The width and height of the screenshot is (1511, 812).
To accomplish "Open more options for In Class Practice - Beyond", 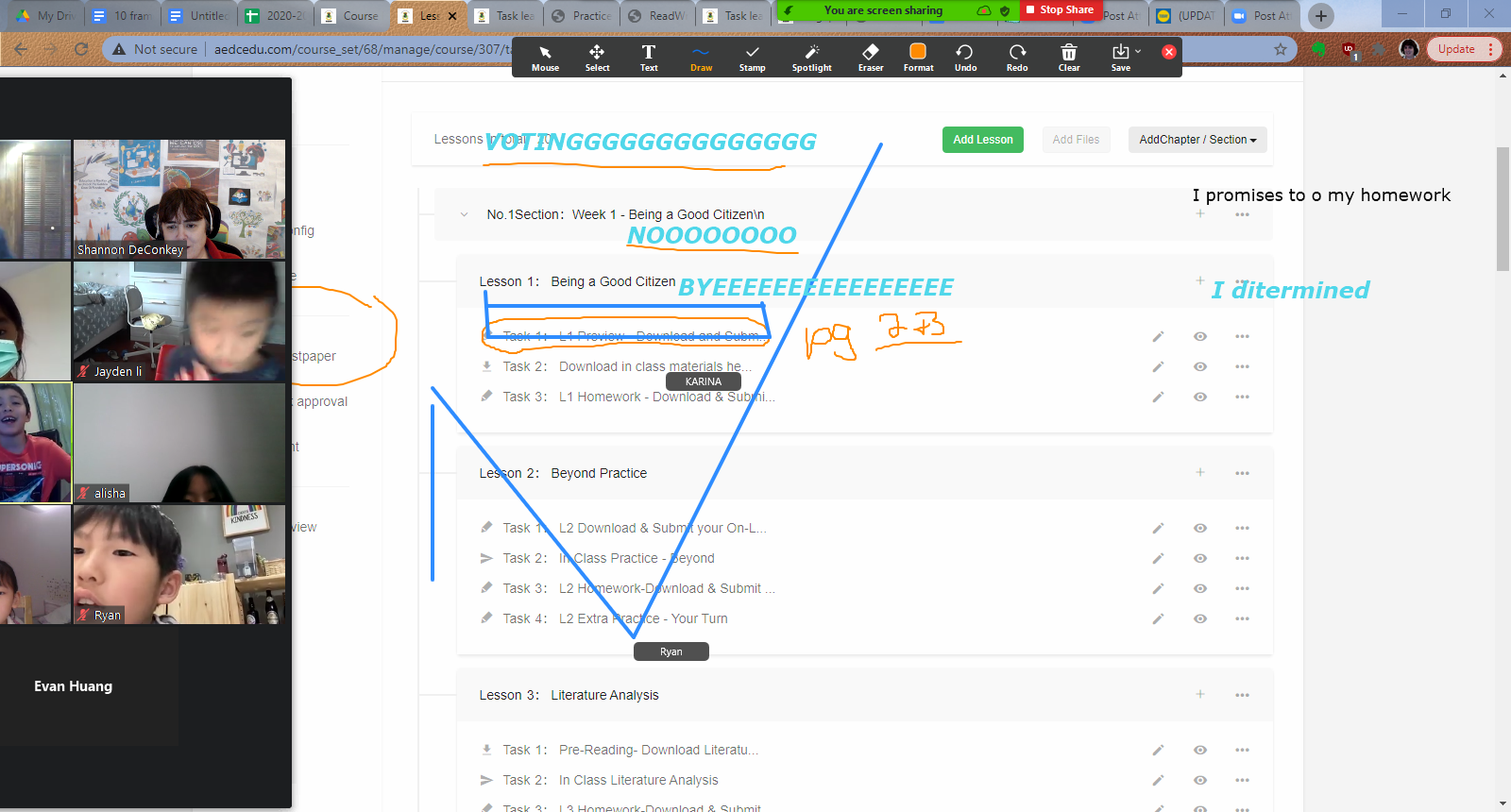I will [1242, 558].
